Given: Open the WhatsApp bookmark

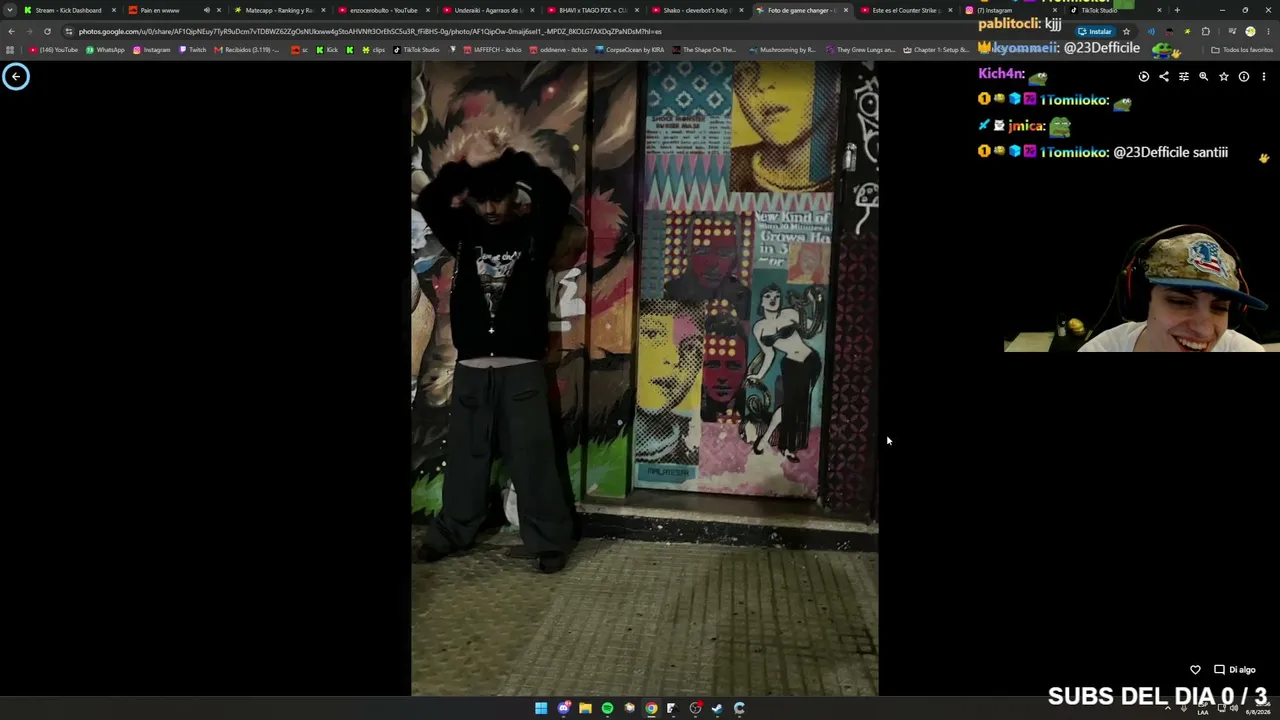Looking at the screenshot, I should pos(105,49).
